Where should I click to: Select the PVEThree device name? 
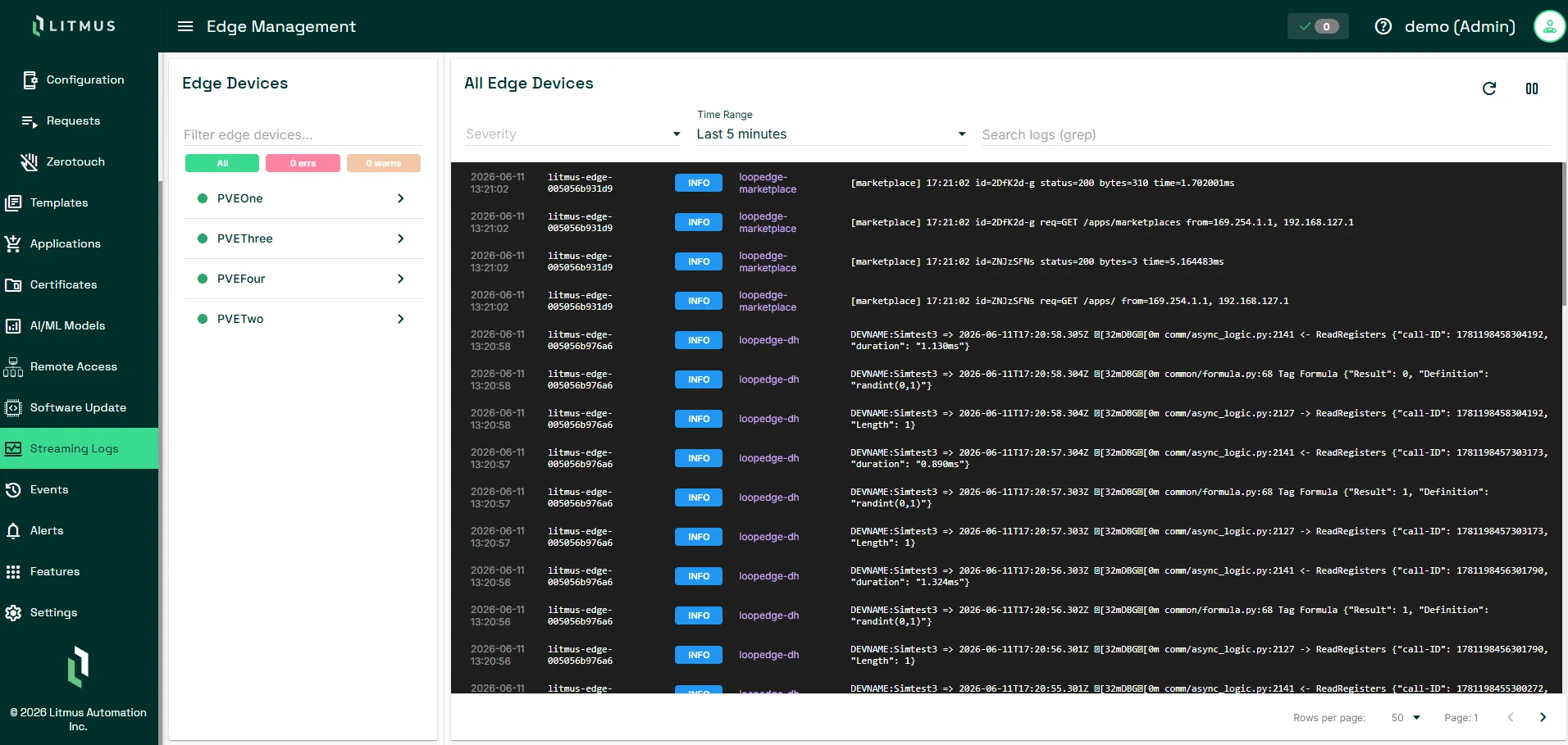(245, 238)
